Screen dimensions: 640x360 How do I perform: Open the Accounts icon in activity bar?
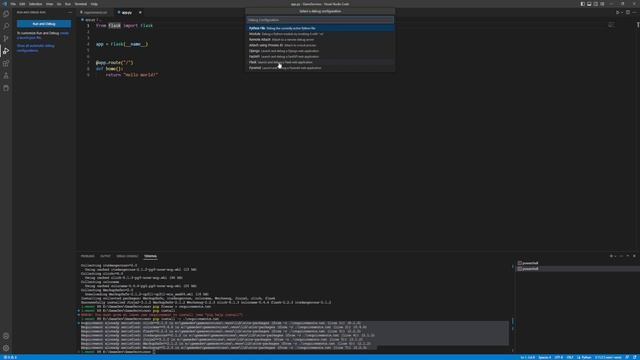pos(6,336)
